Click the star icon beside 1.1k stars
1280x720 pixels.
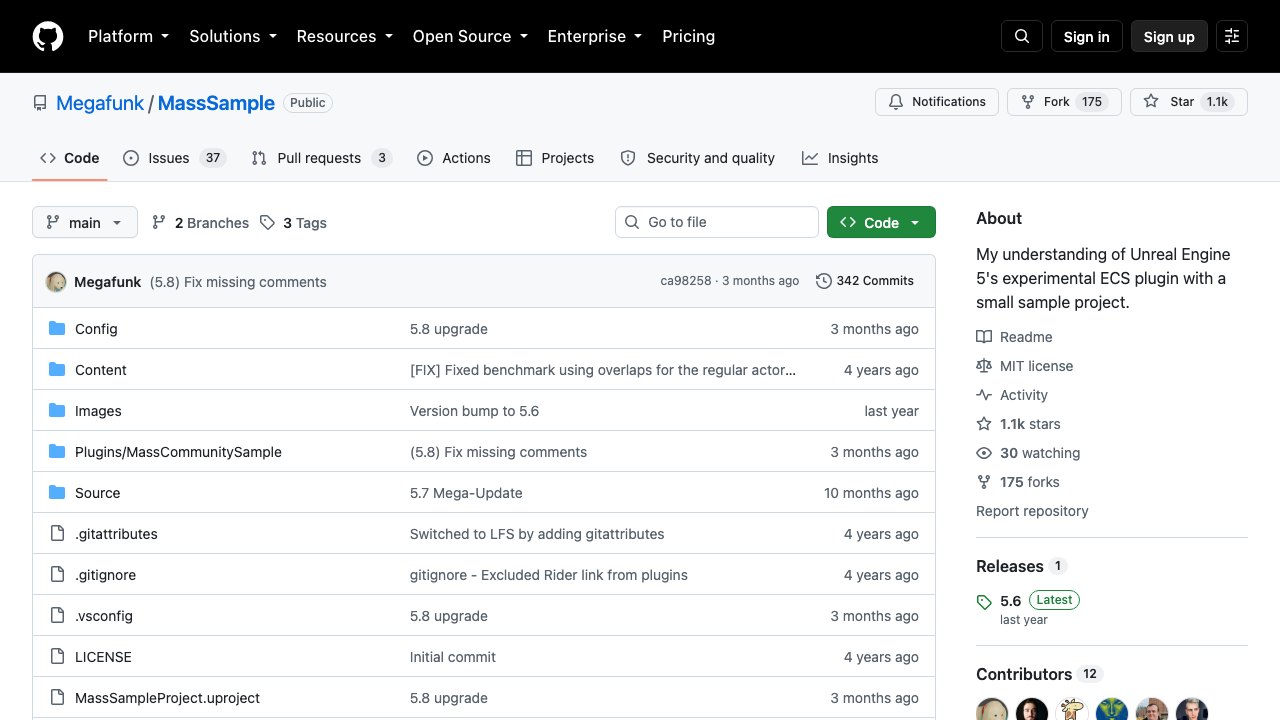click(x=984, y=424)
